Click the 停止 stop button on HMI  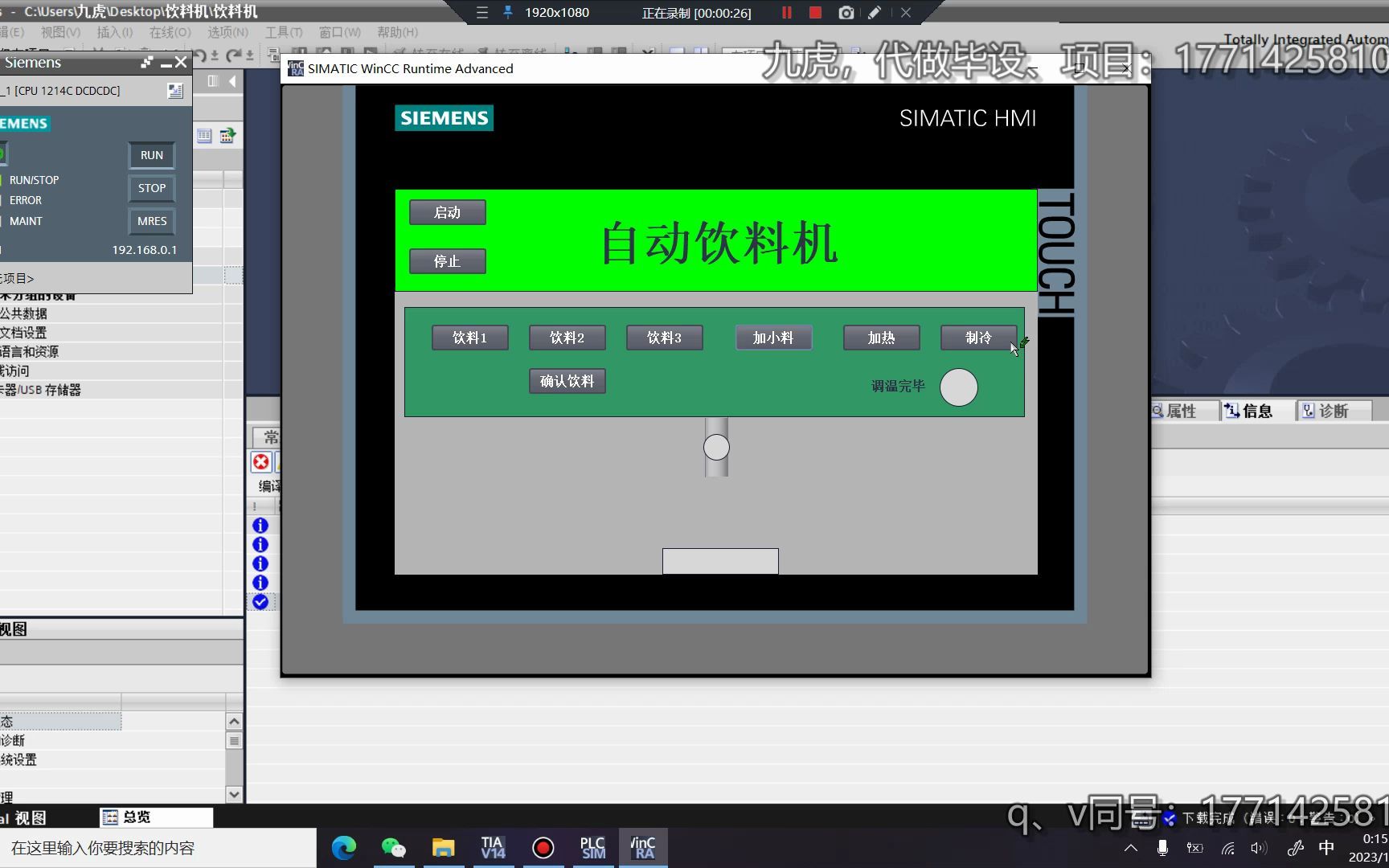tap(448, 261)
